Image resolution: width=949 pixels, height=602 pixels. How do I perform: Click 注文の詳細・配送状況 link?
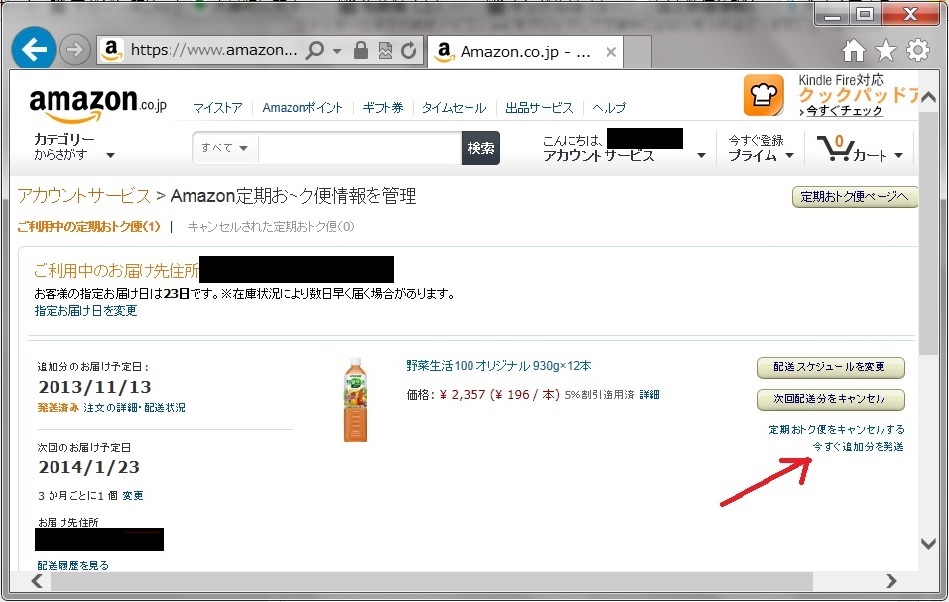(134, 408)
